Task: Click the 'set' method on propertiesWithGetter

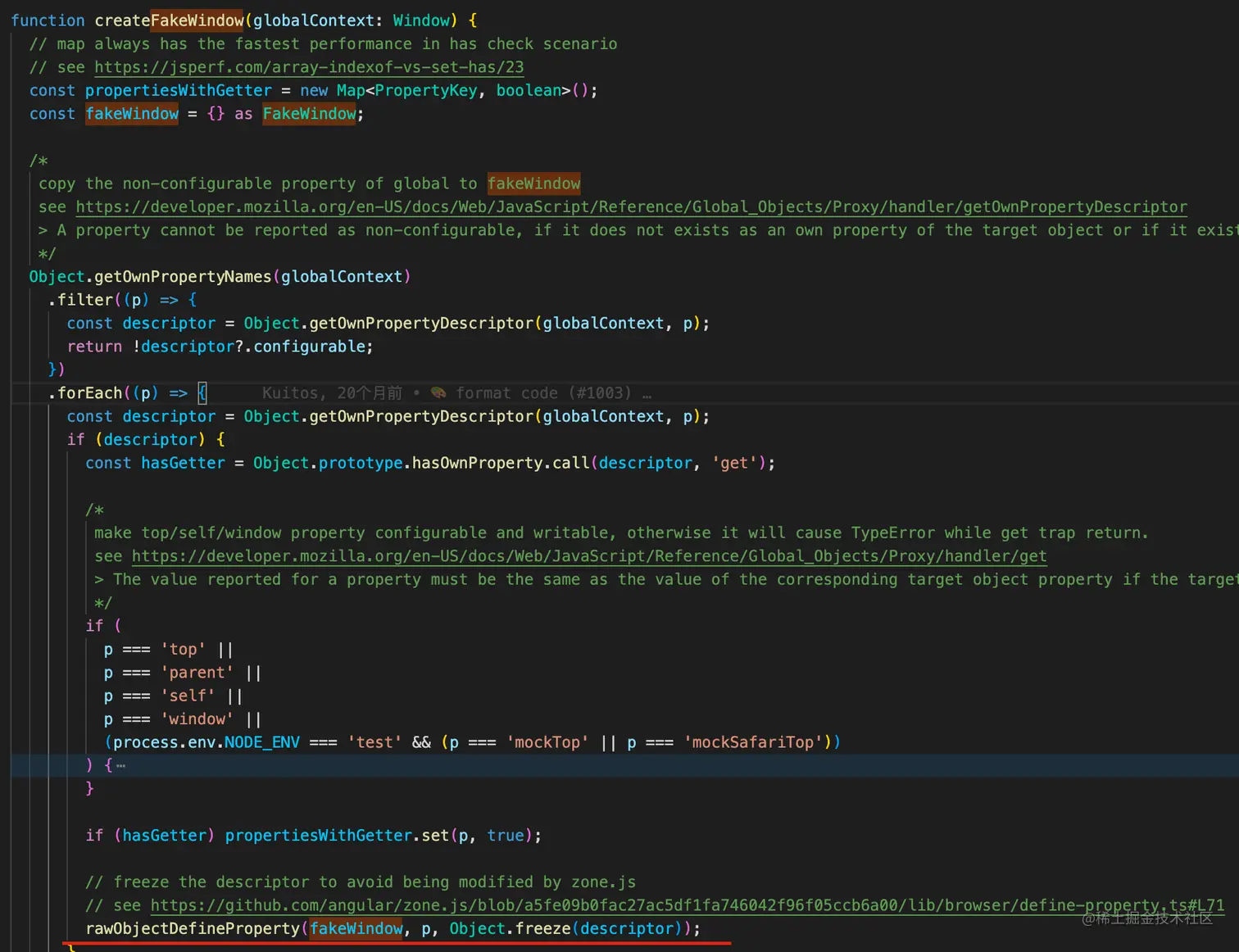Action: 435,836
